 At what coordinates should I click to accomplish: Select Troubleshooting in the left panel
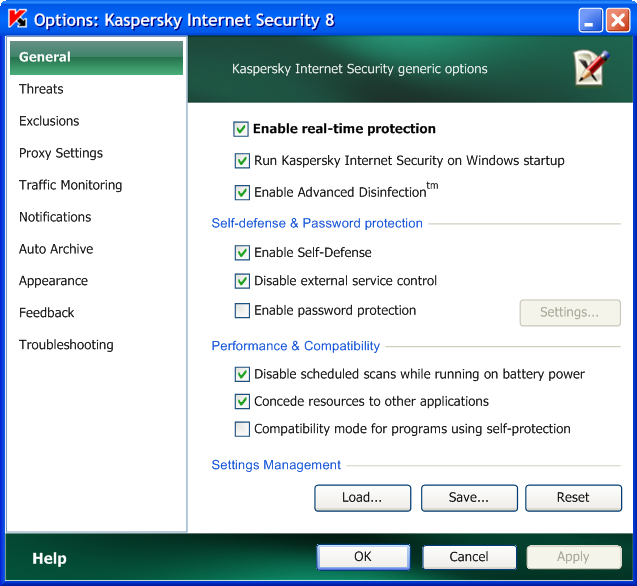[x=66, y=345]
